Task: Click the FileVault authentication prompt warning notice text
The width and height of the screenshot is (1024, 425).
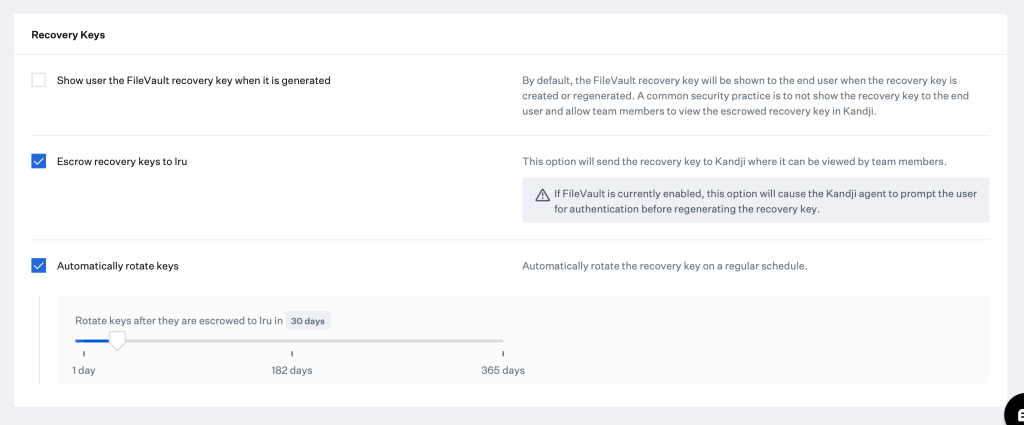Action: 763,201
